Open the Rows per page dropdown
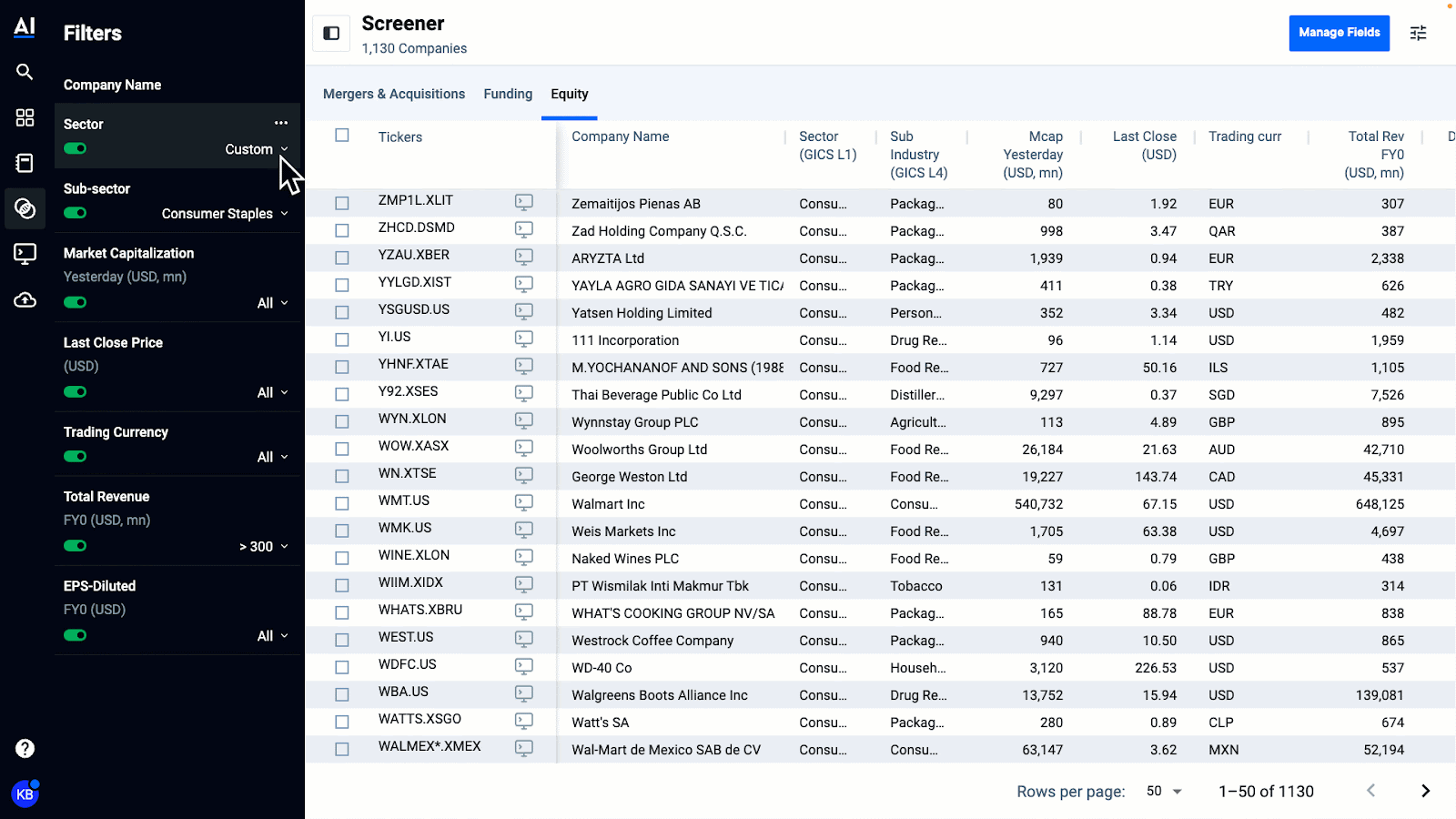Viewport: 1456px width, 819px height. point(1162,791)
